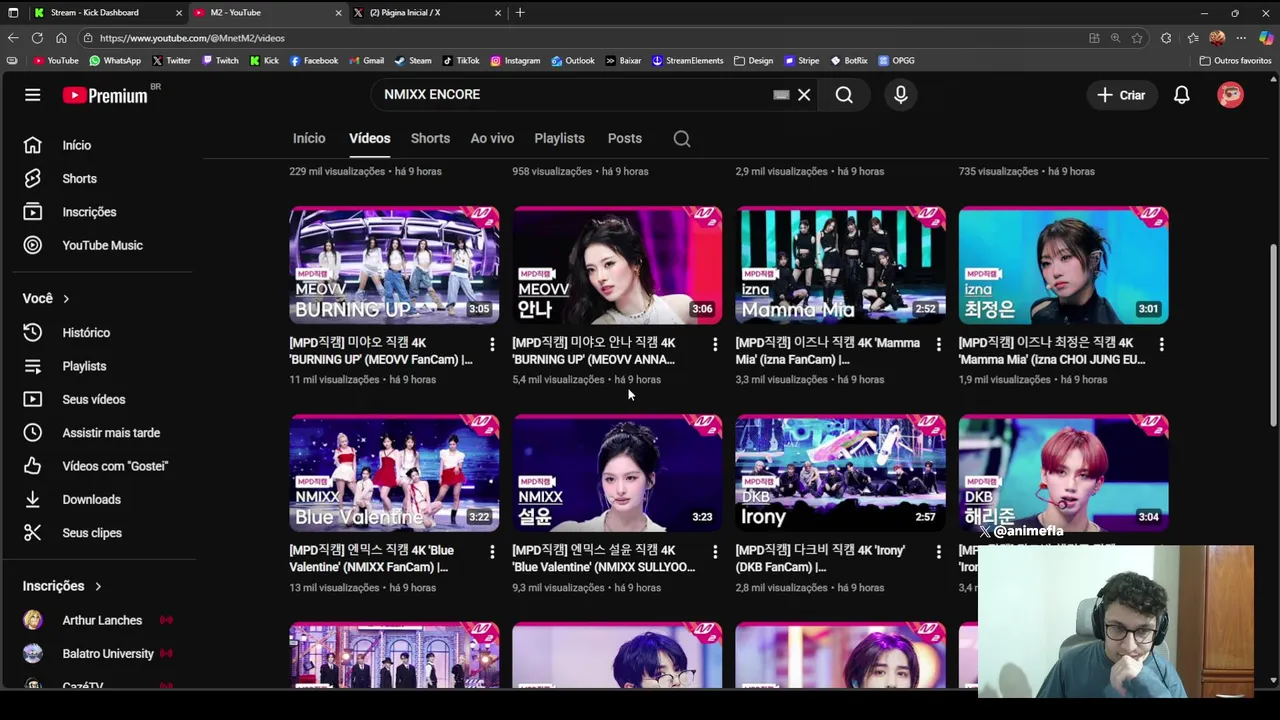Open the notifications bell

click(x=1182, y=95)
